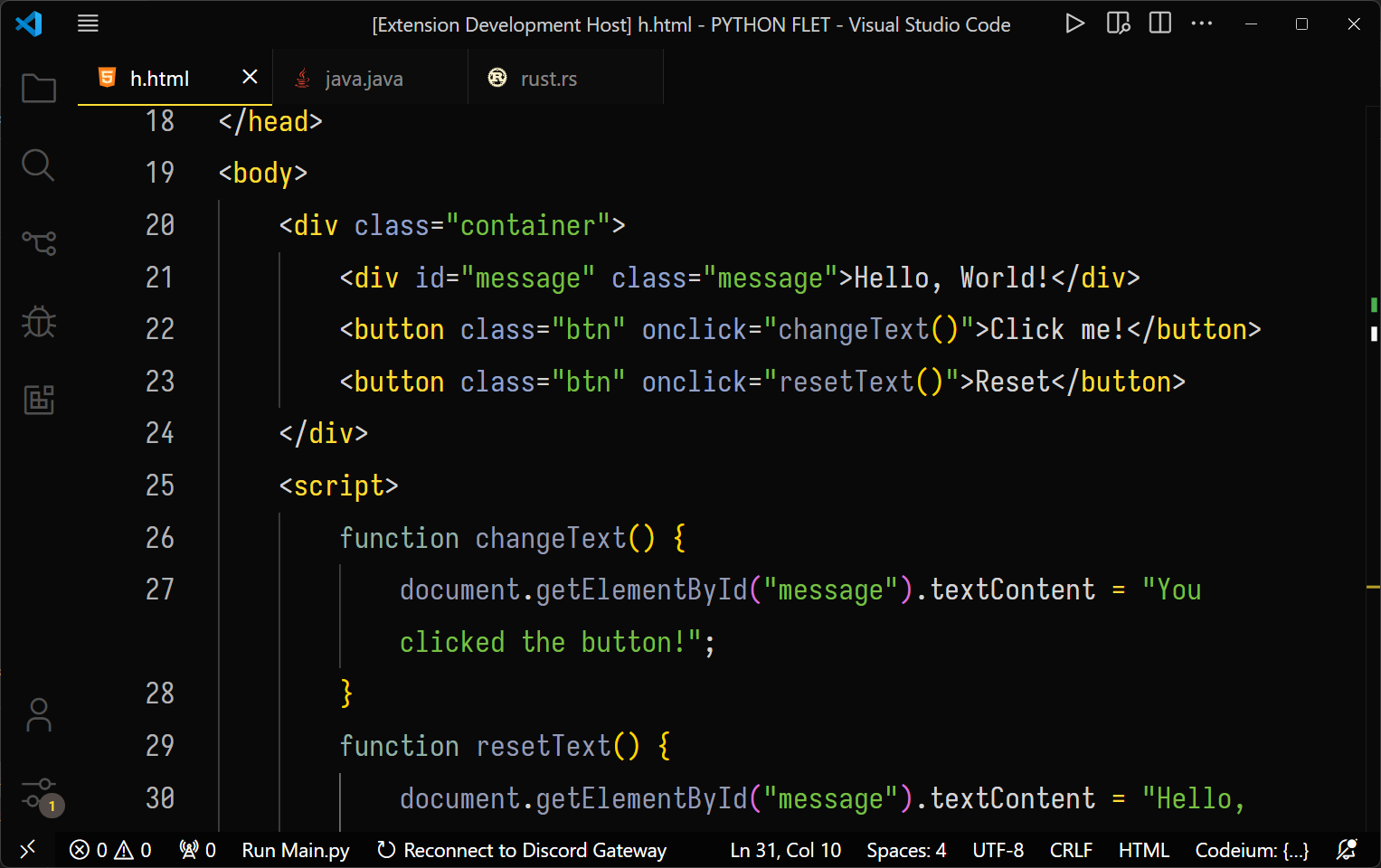Click line number 26 in gutter
The height and width of the screenshot is (868, 1381).
[x=160, y=538]
